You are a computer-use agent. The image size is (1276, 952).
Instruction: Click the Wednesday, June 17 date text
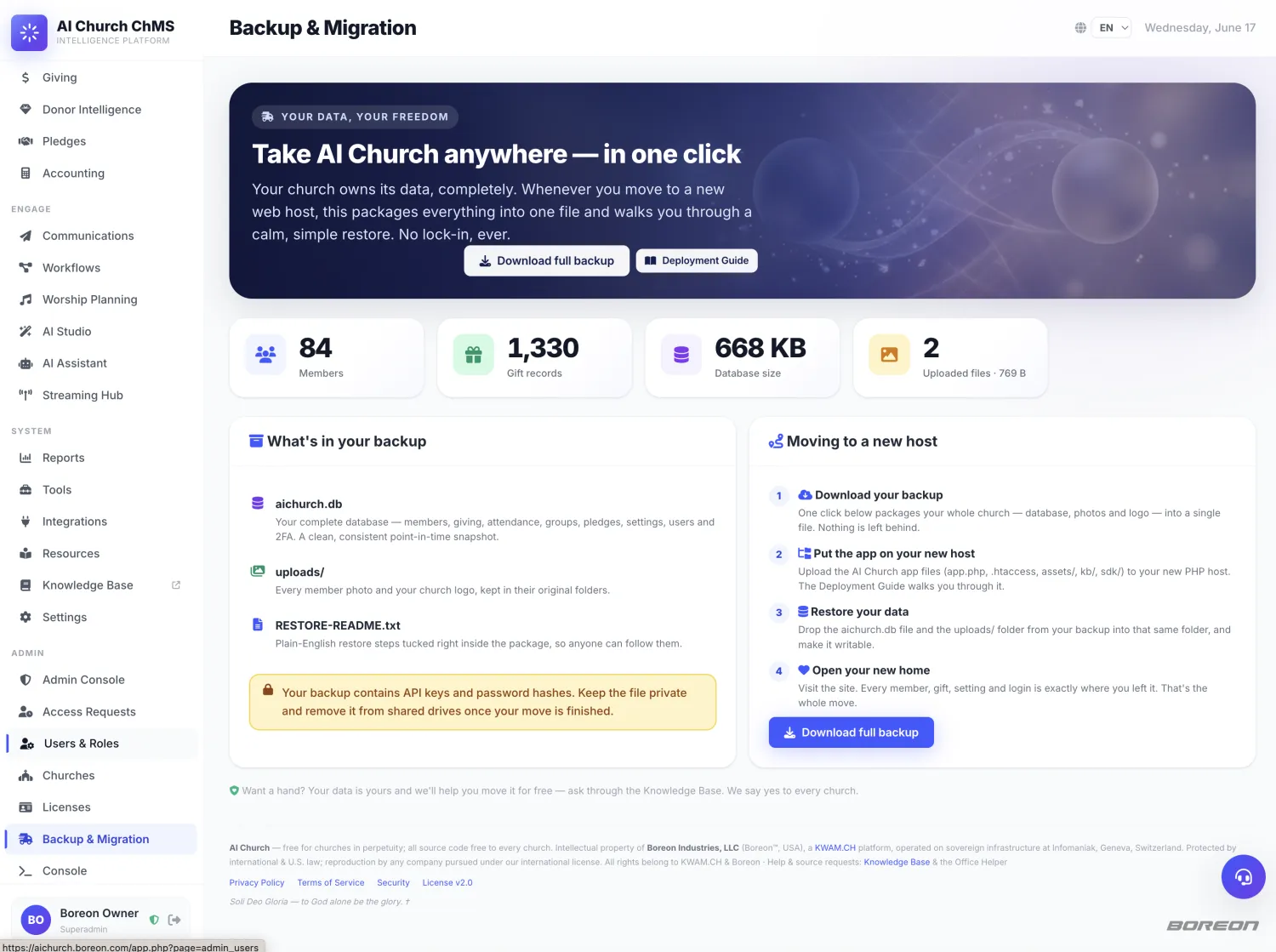point(1200,28)
